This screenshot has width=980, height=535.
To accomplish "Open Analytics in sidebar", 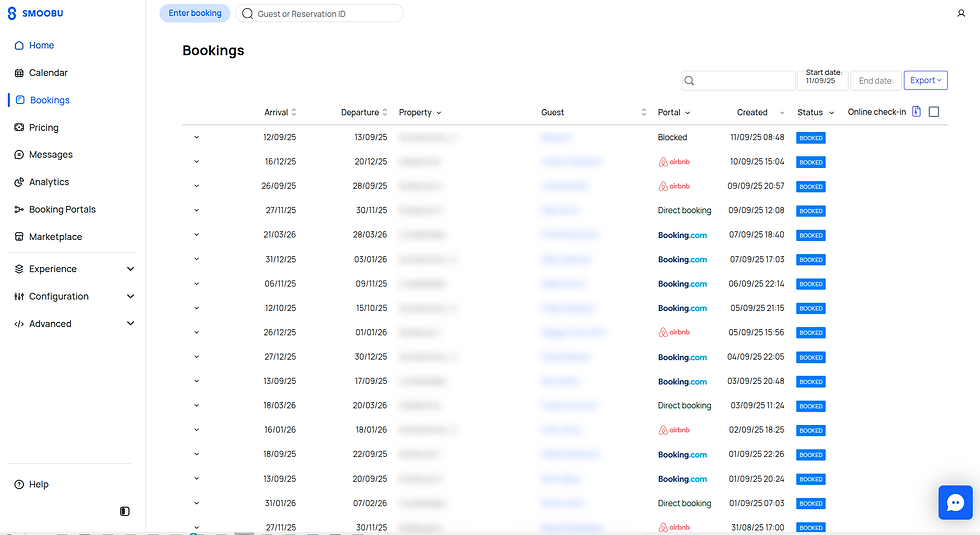I will pyautogui.click(x=49, y=182).
